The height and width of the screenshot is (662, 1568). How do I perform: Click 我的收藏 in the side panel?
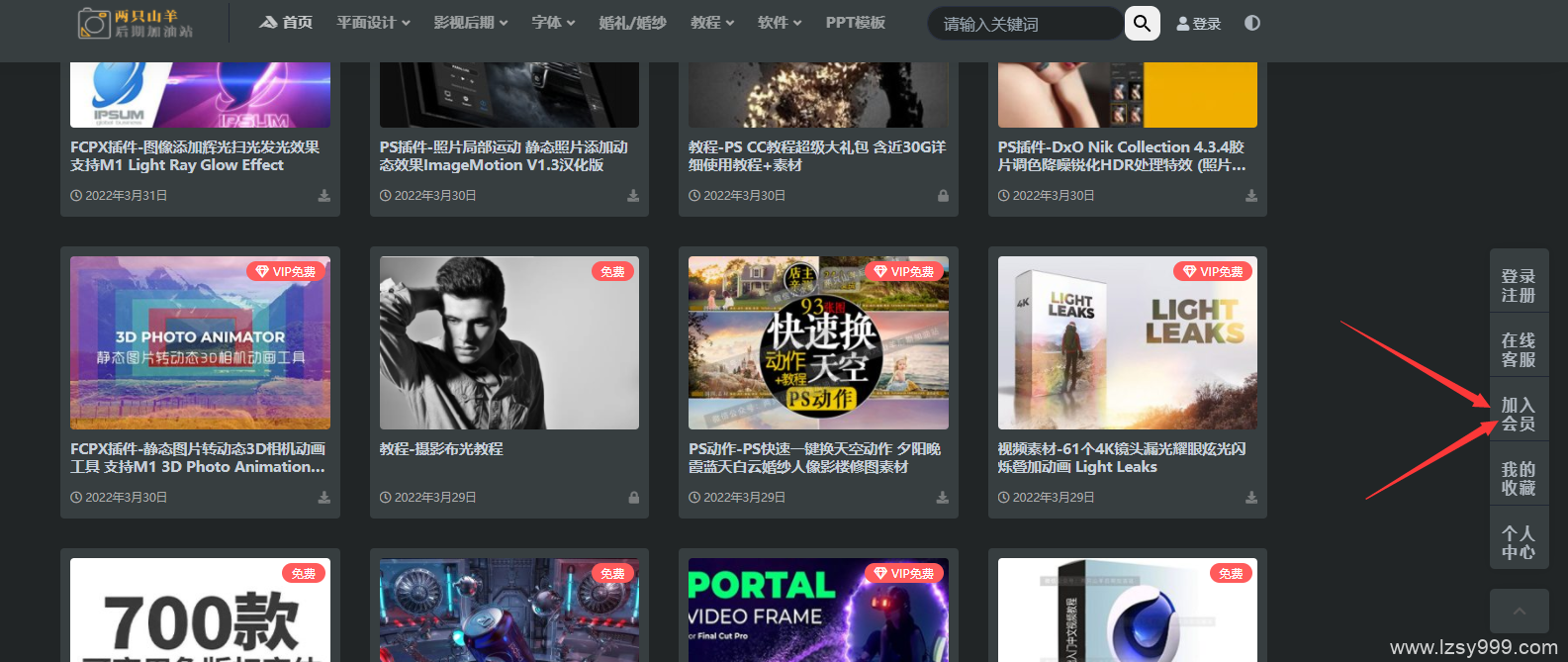(x=1518, y=479)
